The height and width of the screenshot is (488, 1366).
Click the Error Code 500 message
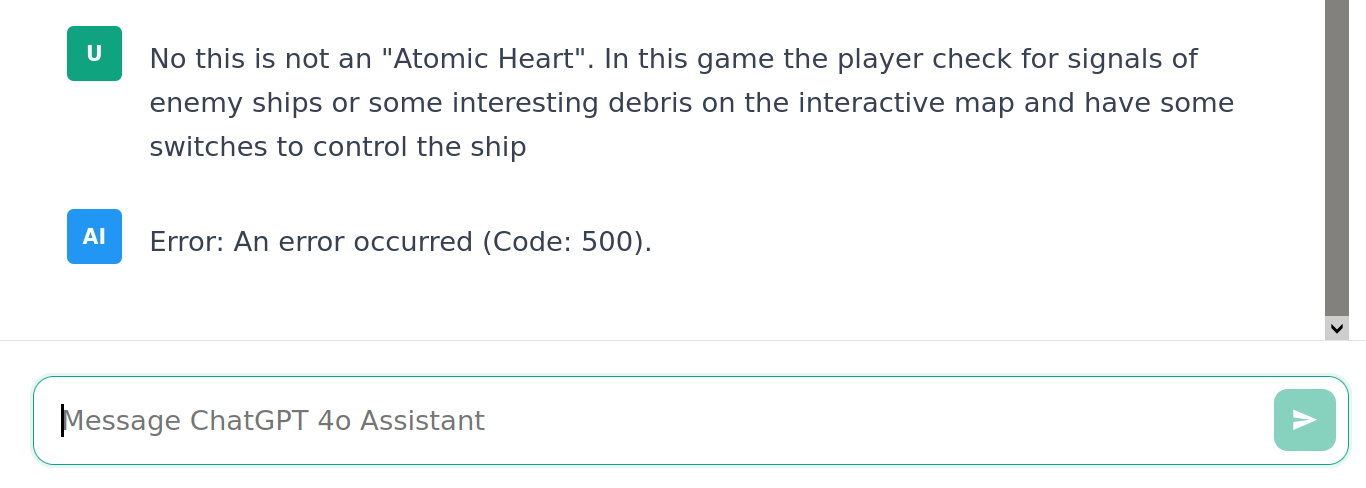point(400,242)
